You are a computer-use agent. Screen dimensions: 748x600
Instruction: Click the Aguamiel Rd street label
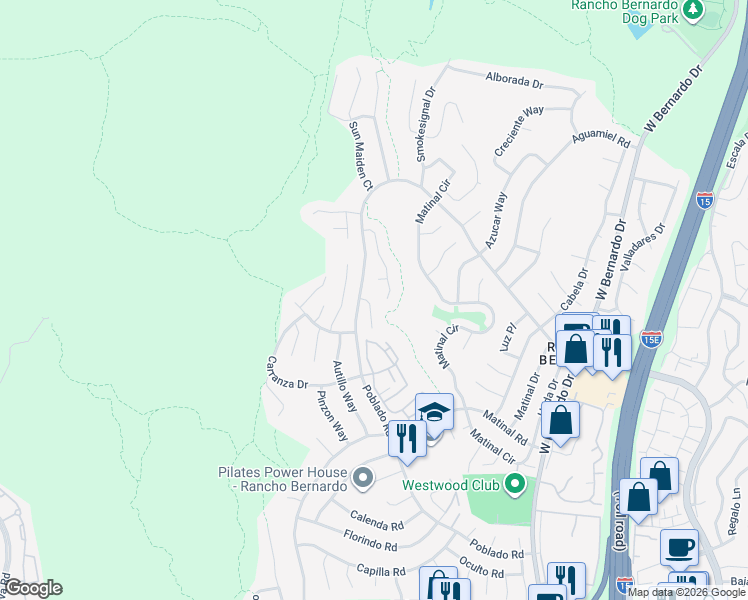pyautogui.click(x=601, y=138)
